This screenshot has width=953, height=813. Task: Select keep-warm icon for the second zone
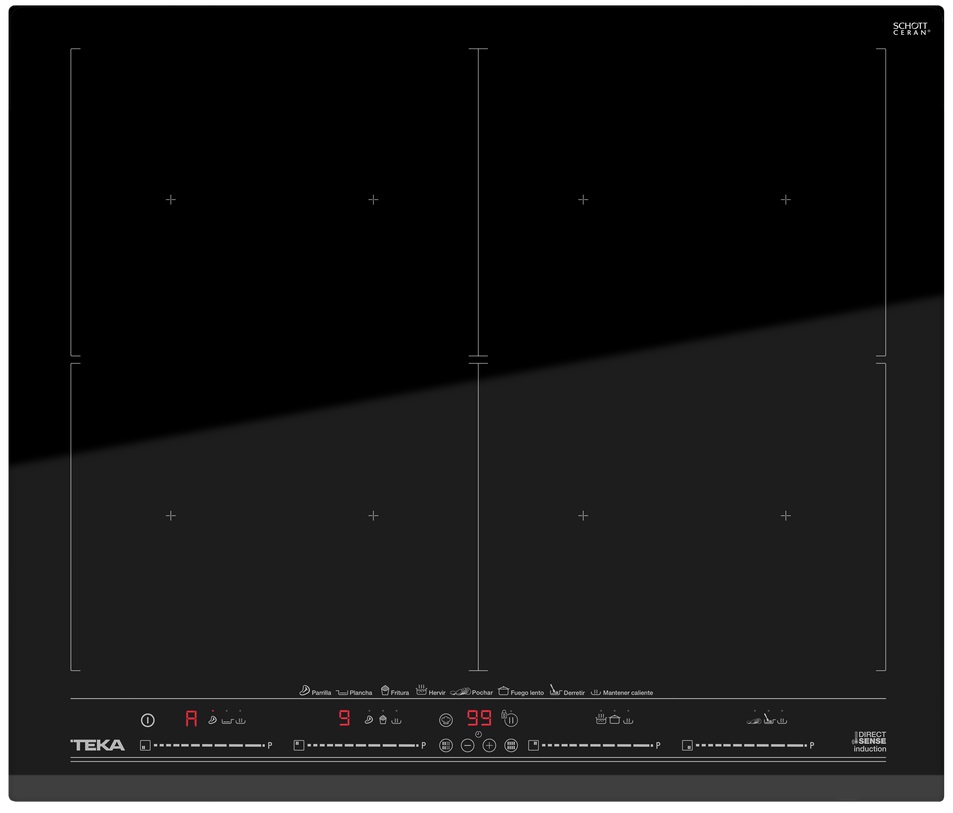click(x=397, y=720)
